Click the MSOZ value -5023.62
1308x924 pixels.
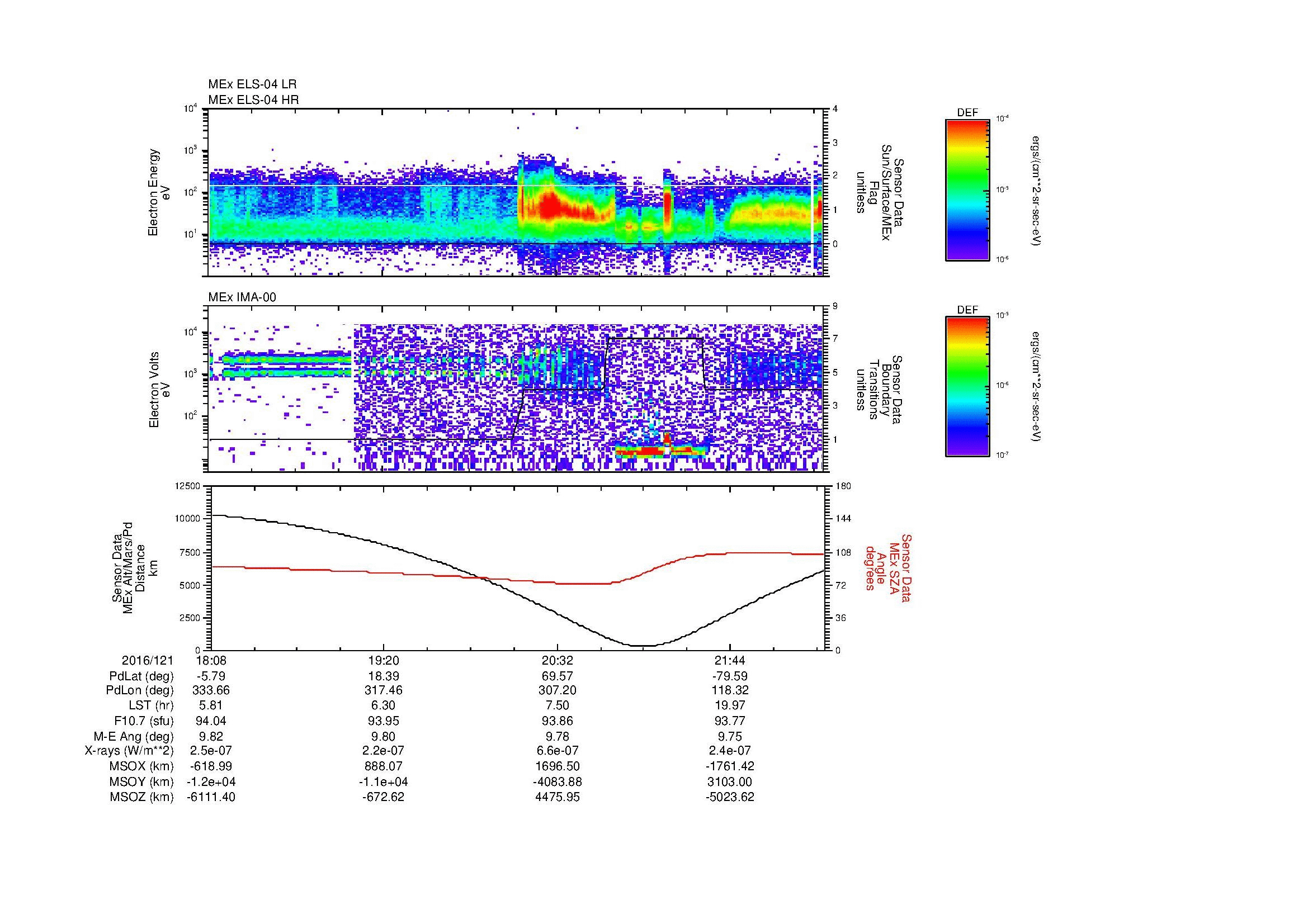tap(730, 797)
